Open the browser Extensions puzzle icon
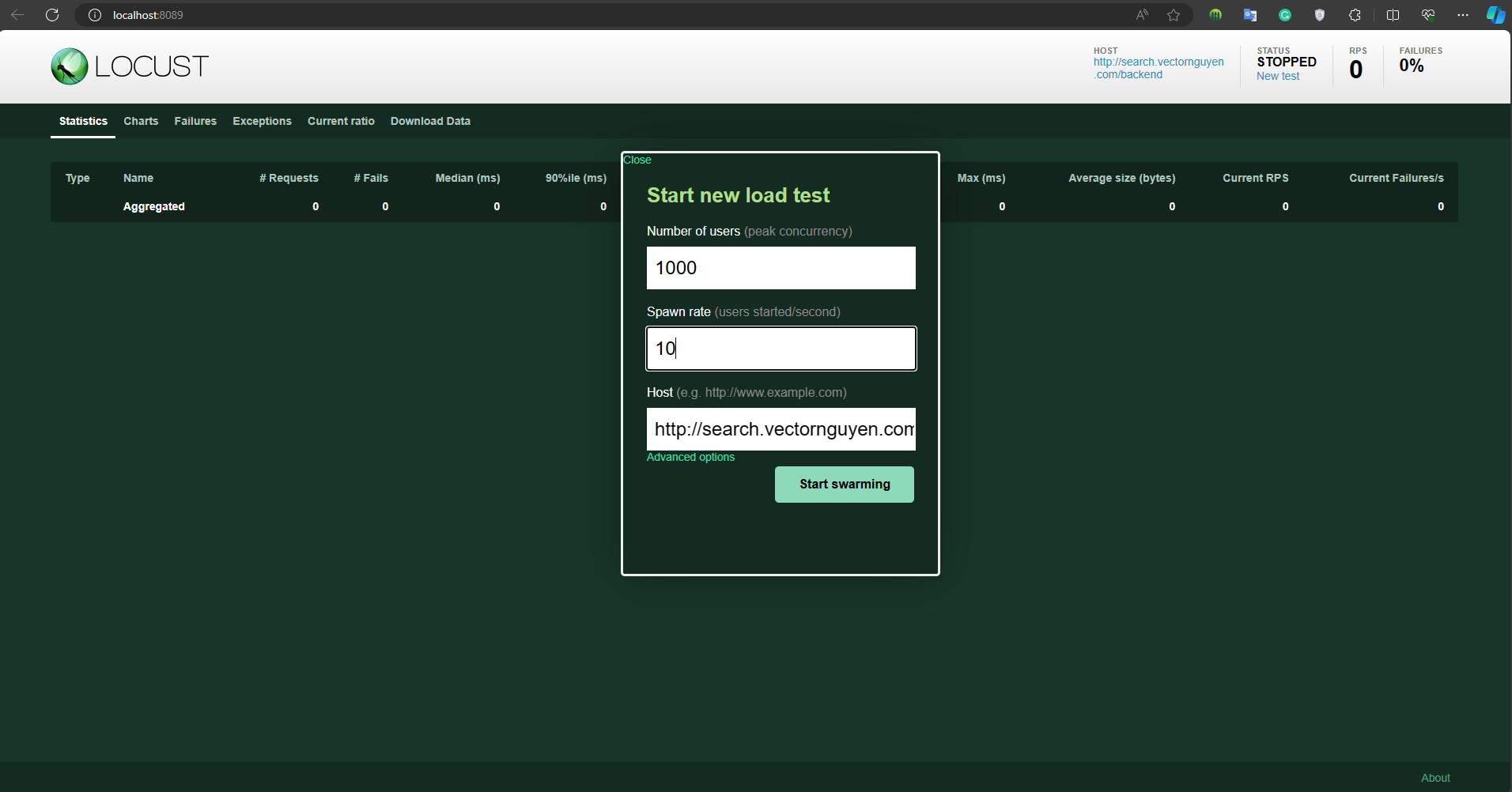Screen dimensions: 1512x792 [1355, 15]
